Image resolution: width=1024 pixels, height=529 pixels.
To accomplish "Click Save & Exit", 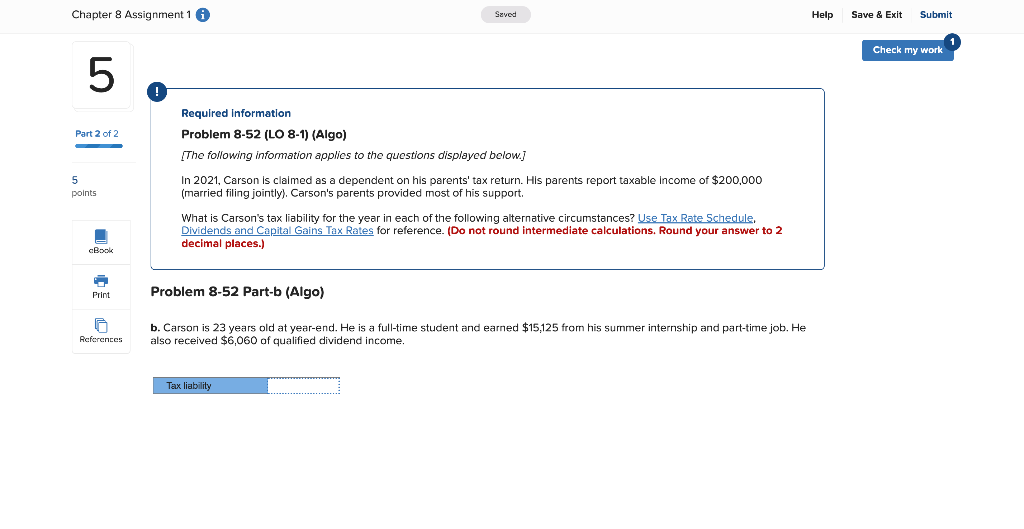I will [876, 15].
